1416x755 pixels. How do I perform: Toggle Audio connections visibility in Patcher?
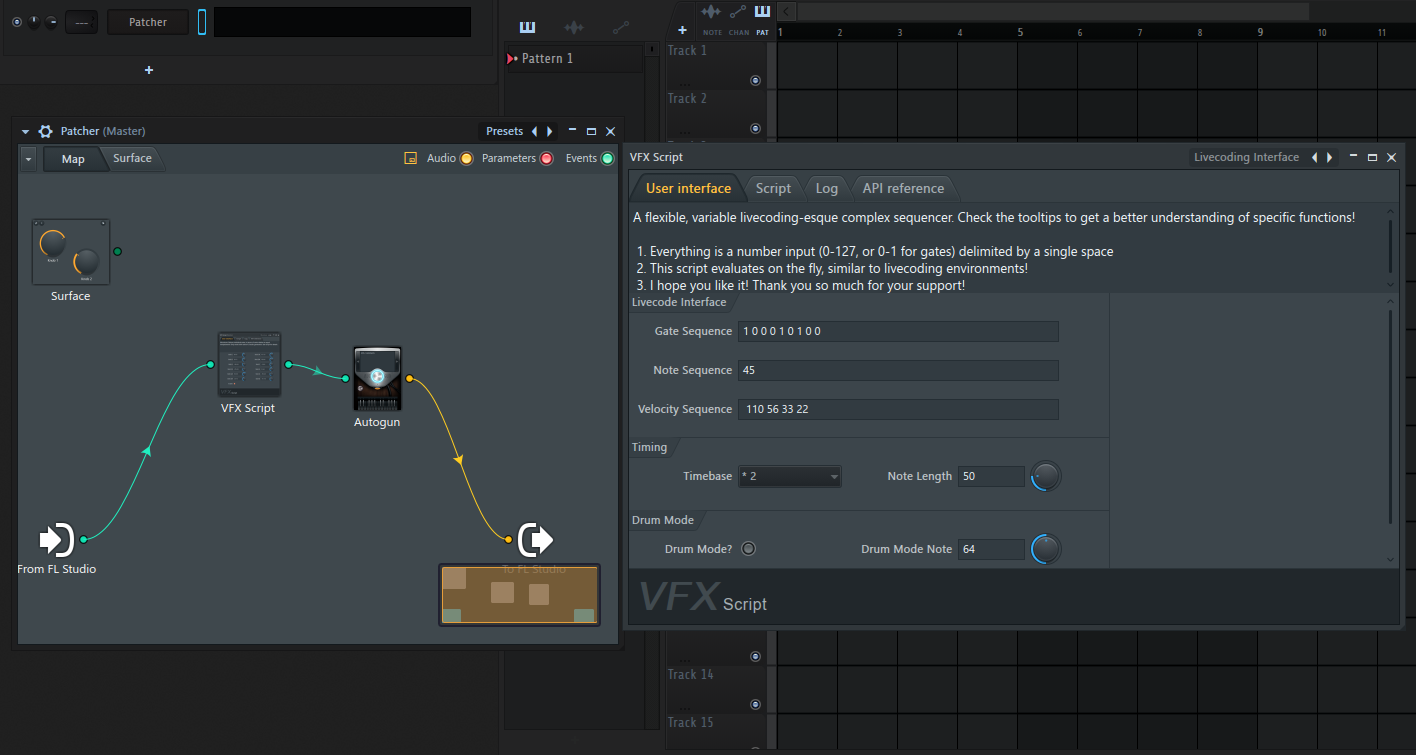466,158
